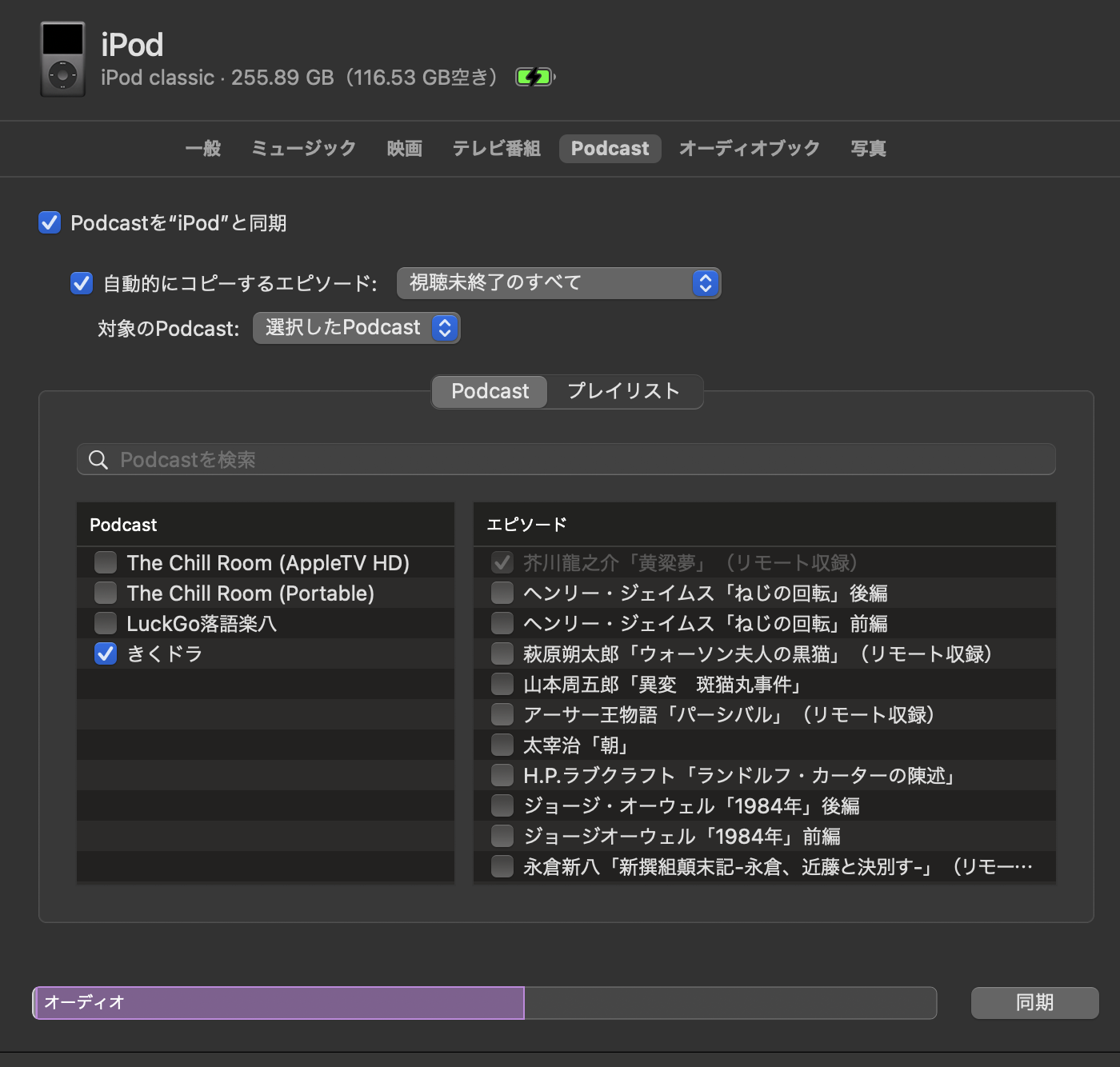Select the LuckGo落語楽八 row label
The image size is (1120, 1067).
pyautogui.click(x=202, y=624)
